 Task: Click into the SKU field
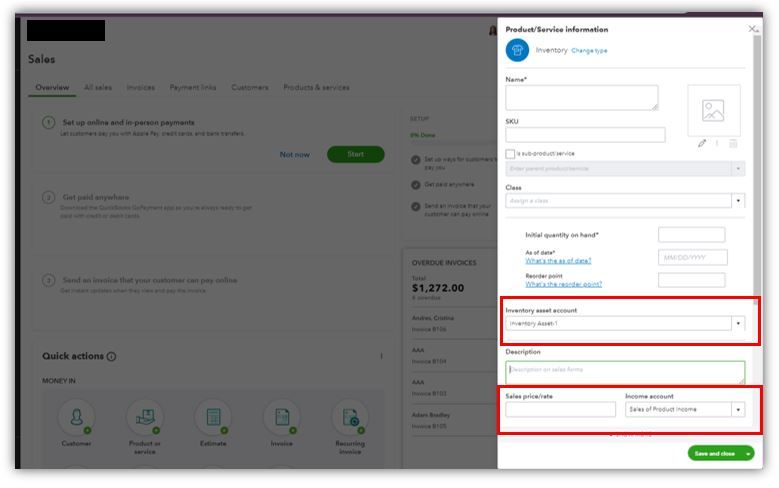click(x=585, y=135)
